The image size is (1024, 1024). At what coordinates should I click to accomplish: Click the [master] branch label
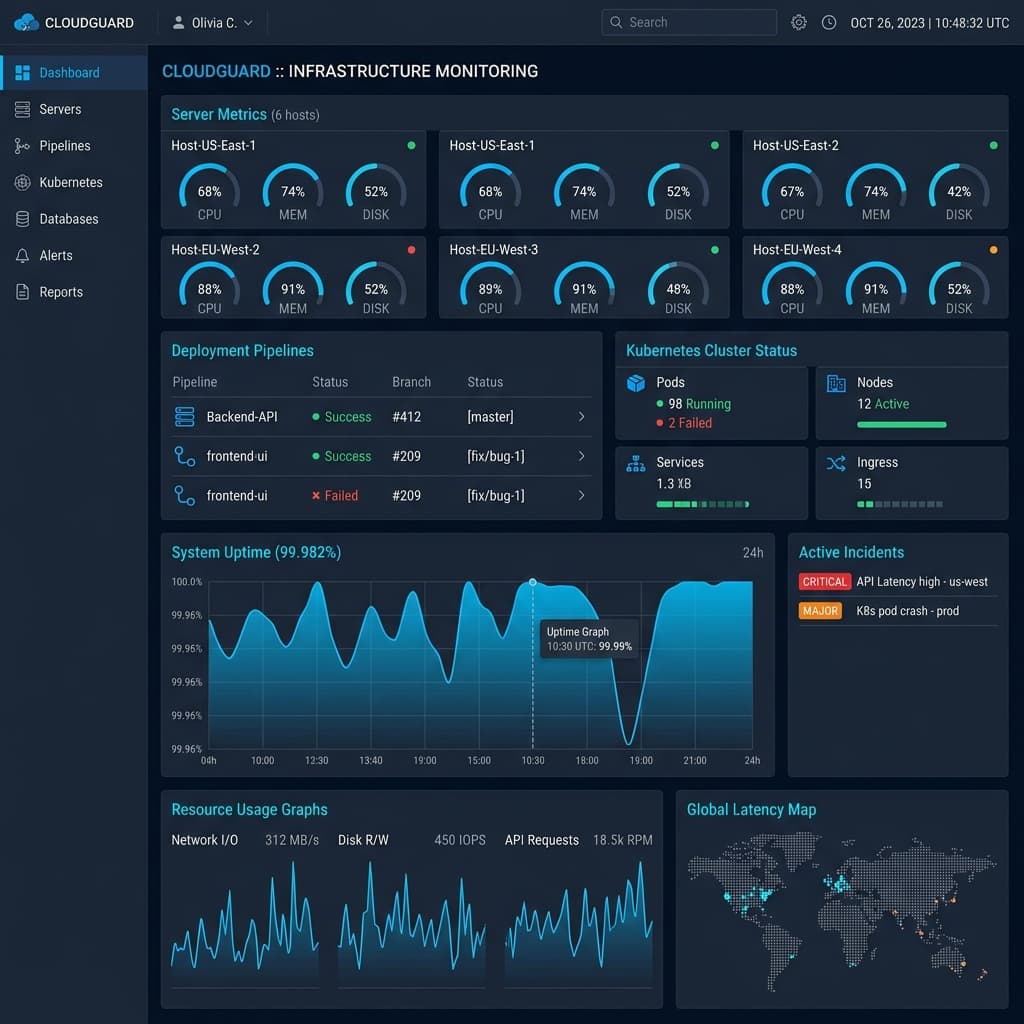(490, 417)
